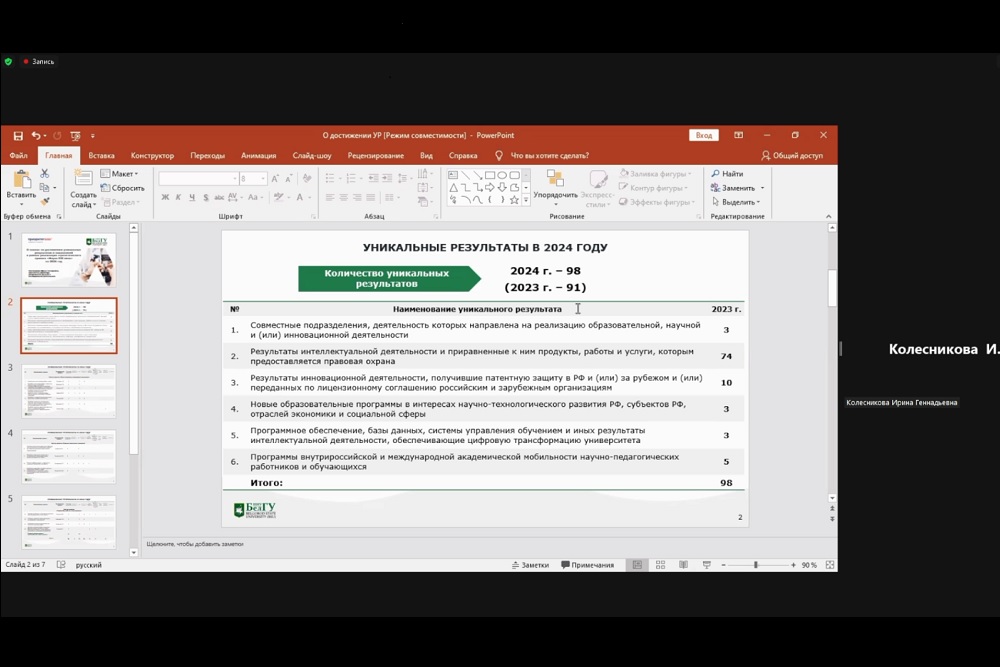
Task: Switch to the Анимация ribbon tab
Action: tap(258, 156)
